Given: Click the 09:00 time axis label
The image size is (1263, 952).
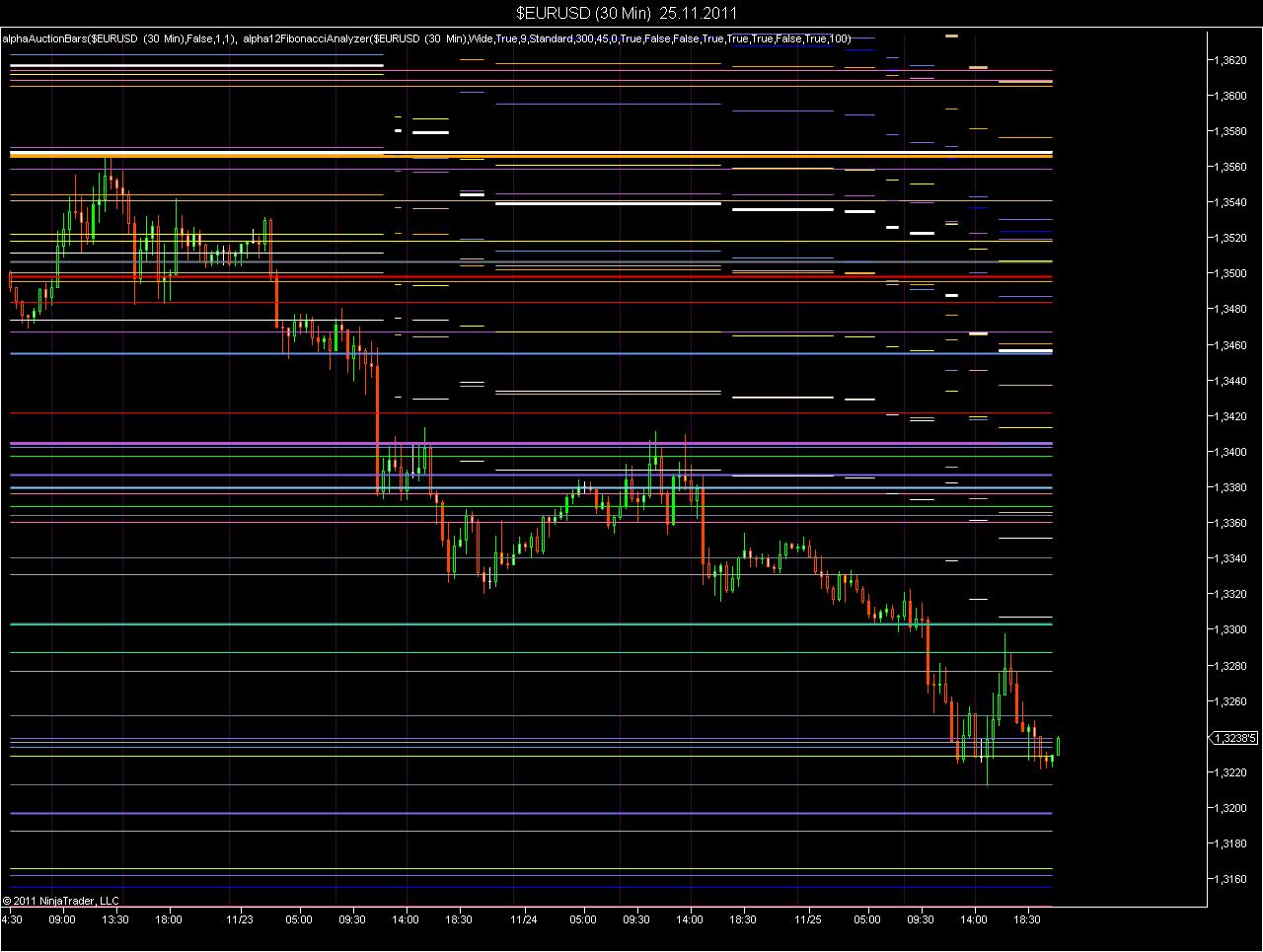Looking at the screenshot, I should tap(62, 919).
